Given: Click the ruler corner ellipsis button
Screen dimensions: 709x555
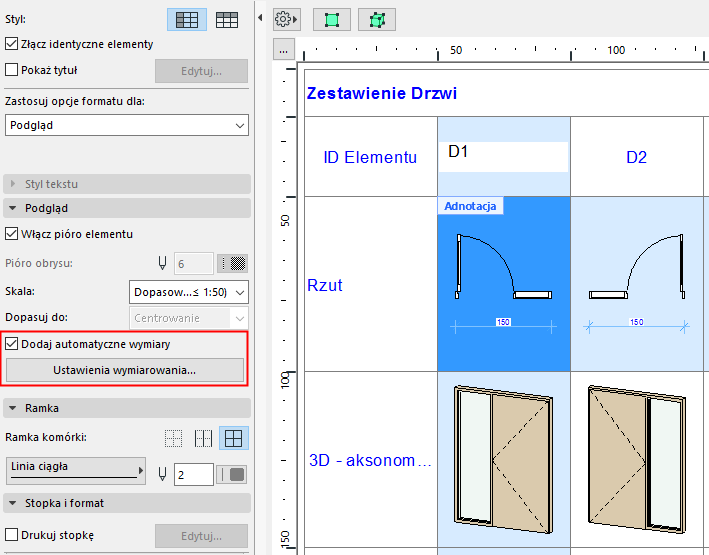Looking at the screenshot, I should (283, 50).
